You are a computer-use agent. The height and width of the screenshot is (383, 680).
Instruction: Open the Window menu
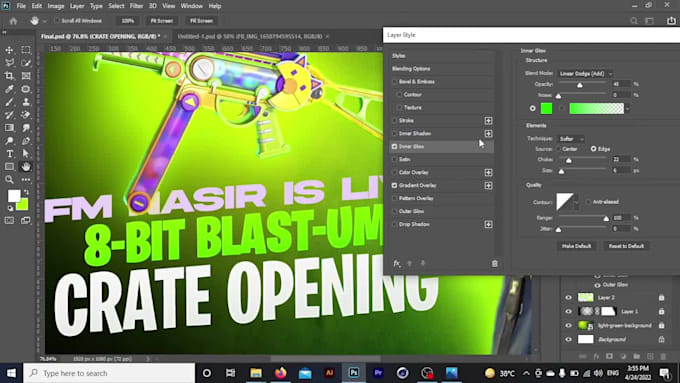[191, 6]
